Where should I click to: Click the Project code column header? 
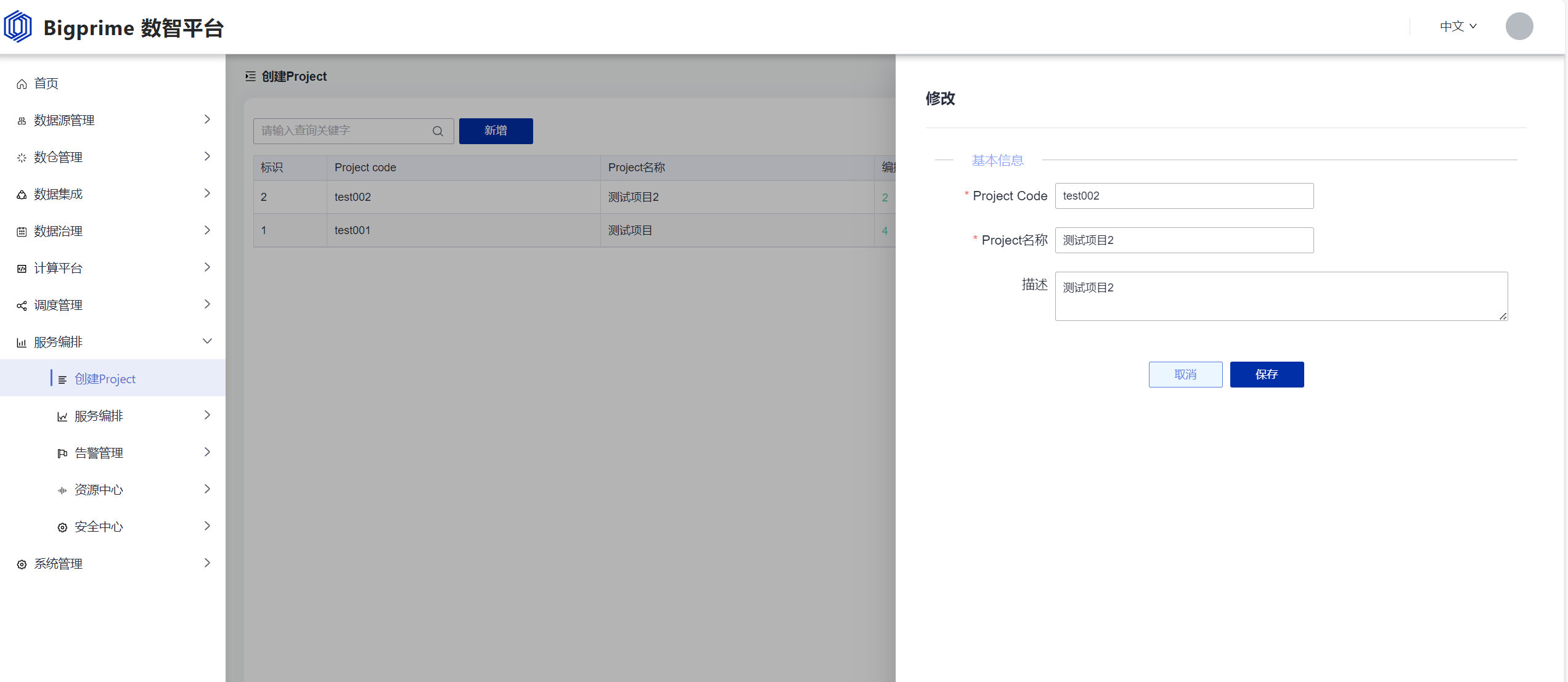(463, 168)
